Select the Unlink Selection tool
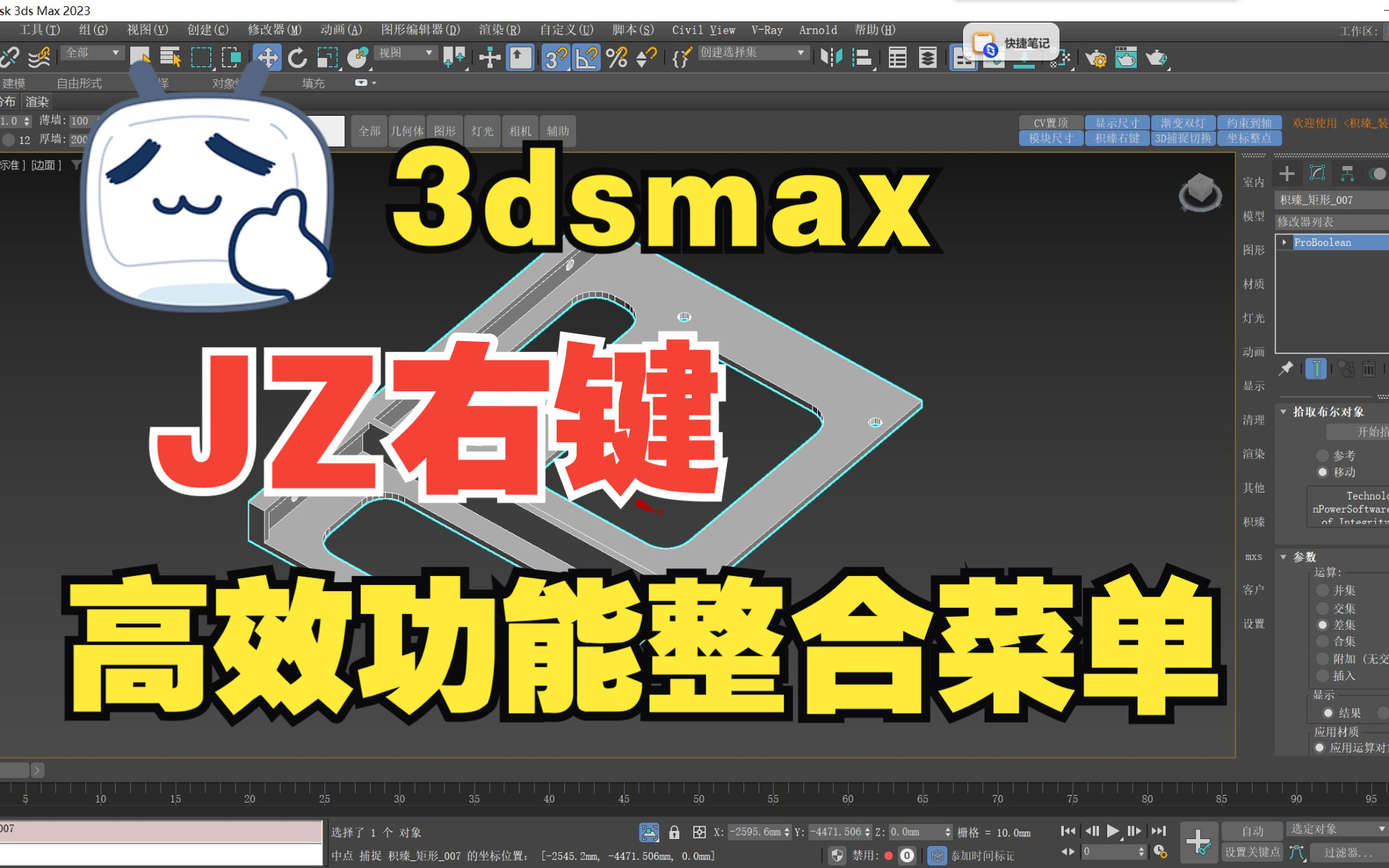The height and width of the screenshot is (868, 1389). (x=10, y=58)
